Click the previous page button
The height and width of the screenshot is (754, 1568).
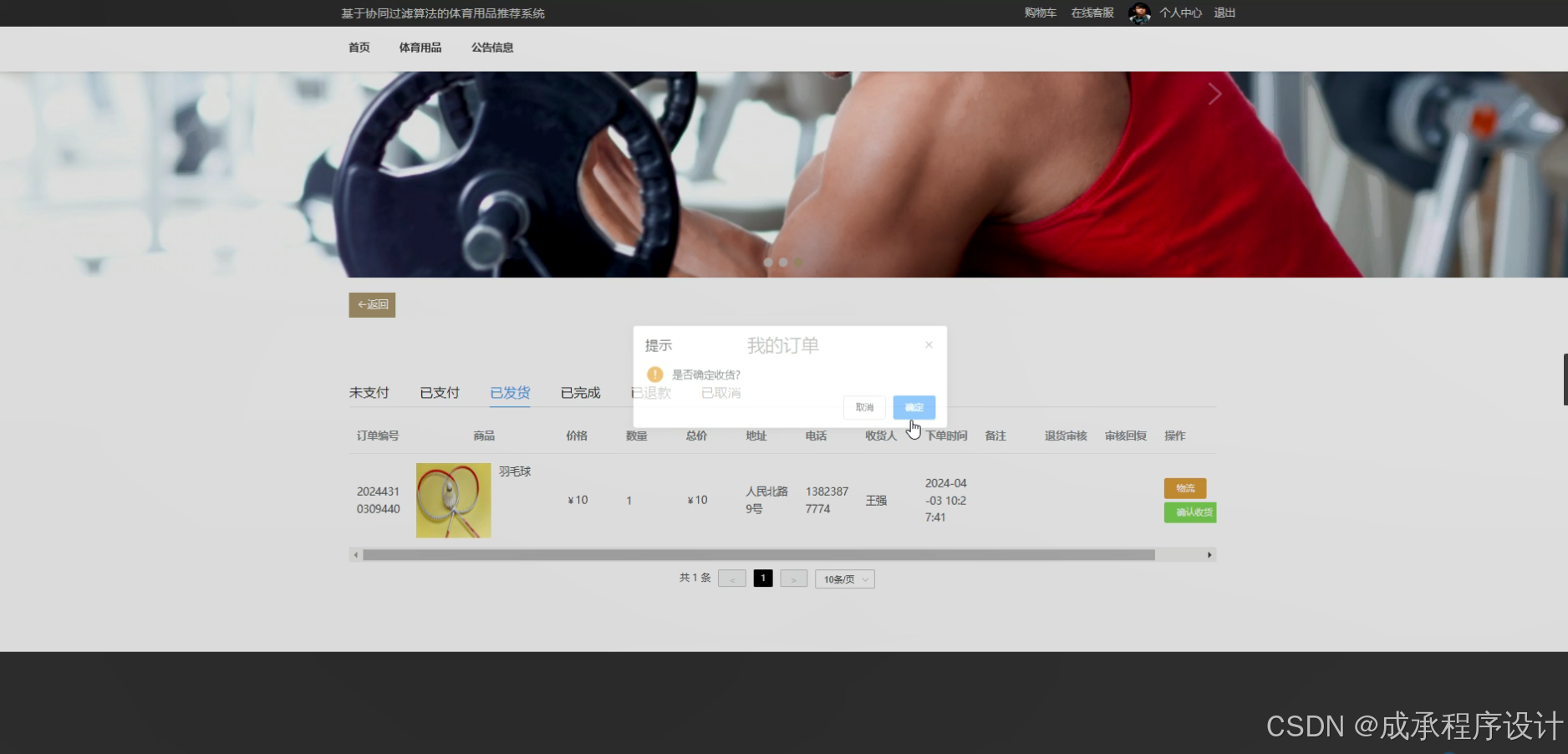click(x=732, y=579)
